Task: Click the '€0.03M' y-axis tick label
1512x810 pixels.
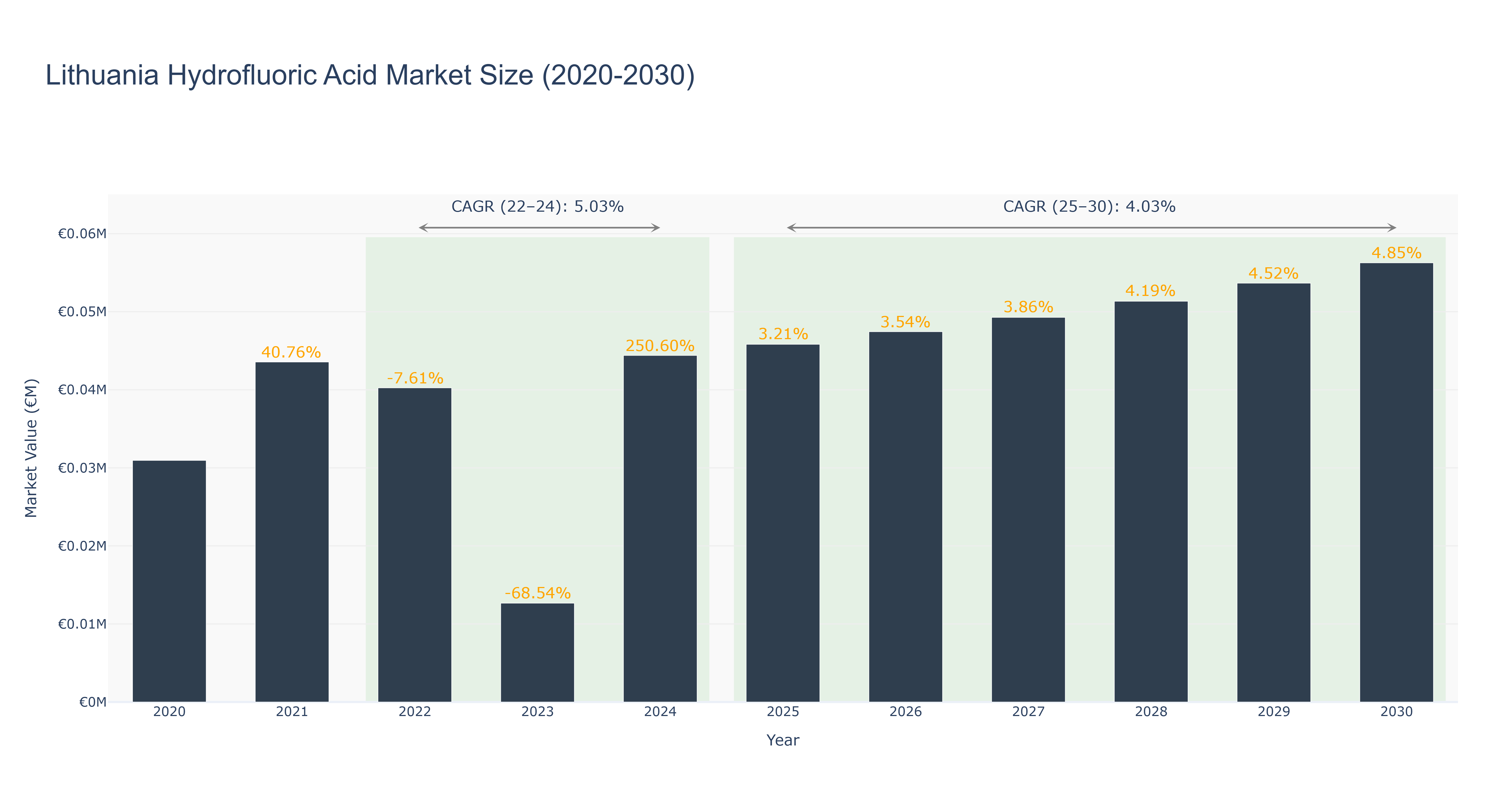Action: point(82,468)
